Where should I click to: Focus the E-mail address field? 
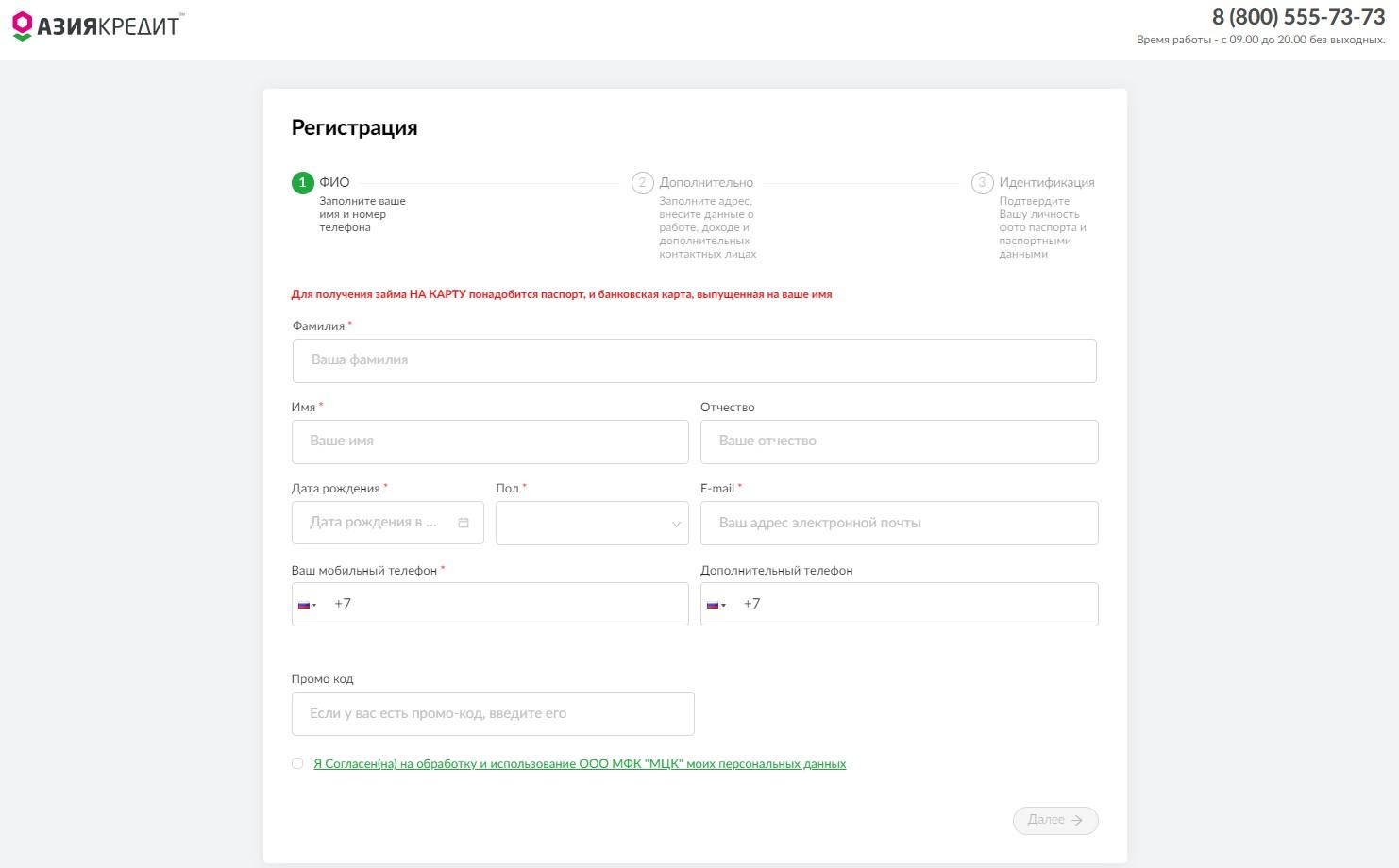(x=899, y=524)
